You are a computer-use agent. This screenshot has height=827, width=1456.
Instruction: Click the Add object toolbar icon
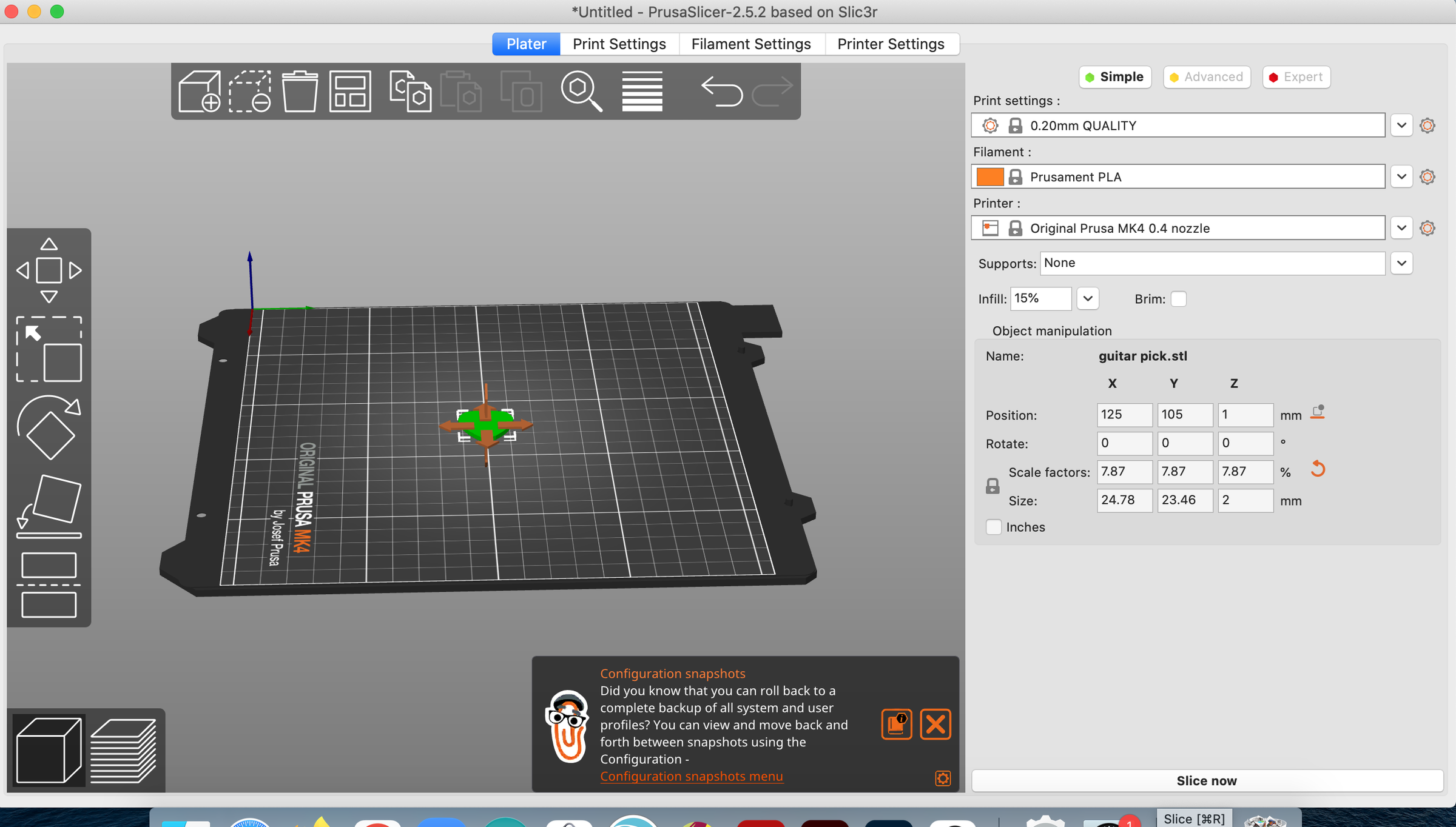pos(200,92)
